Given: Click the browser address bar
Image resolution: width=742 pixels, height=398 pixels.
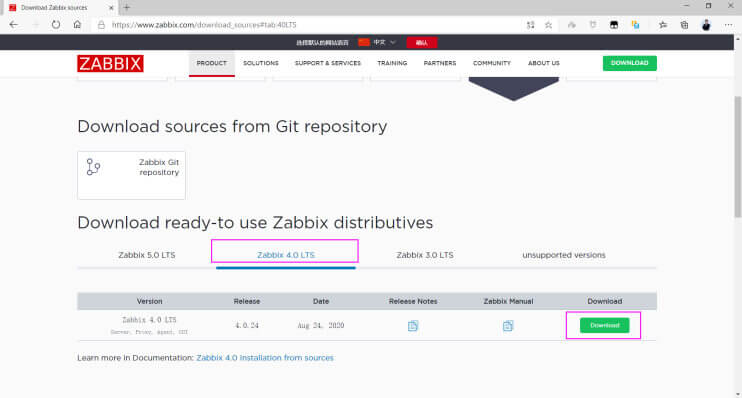Looking at the screenshot, I should (x=312, y=25).
